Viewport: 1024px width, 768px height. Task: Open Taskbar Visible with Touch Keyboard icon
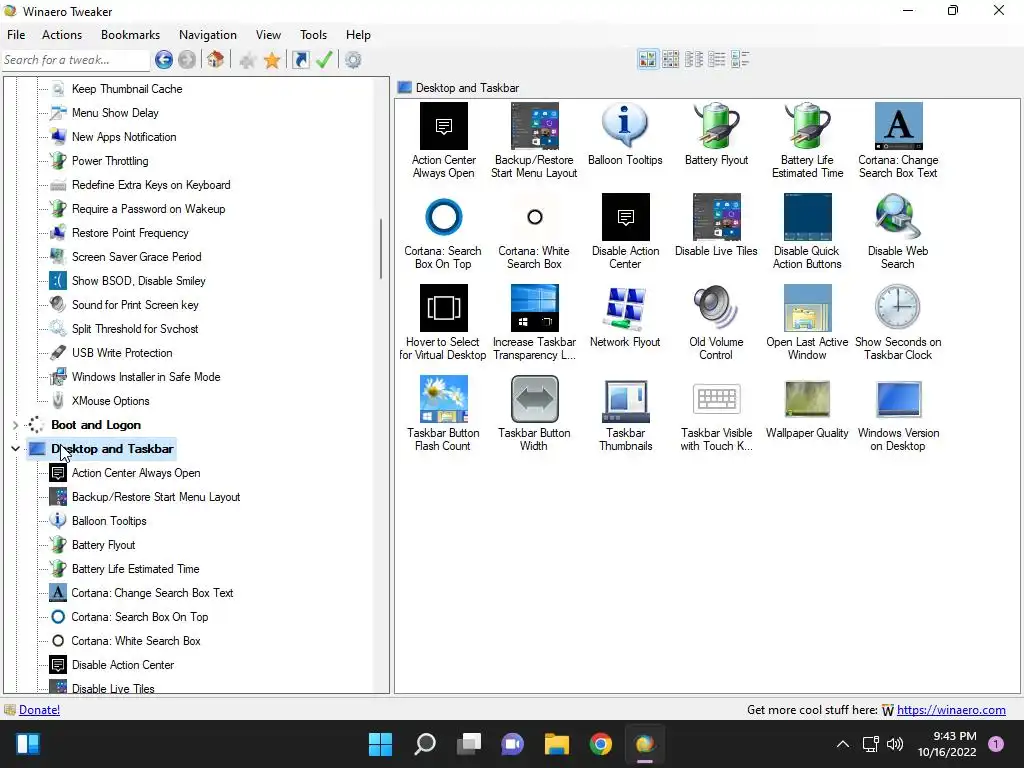(x=716, y=398)
